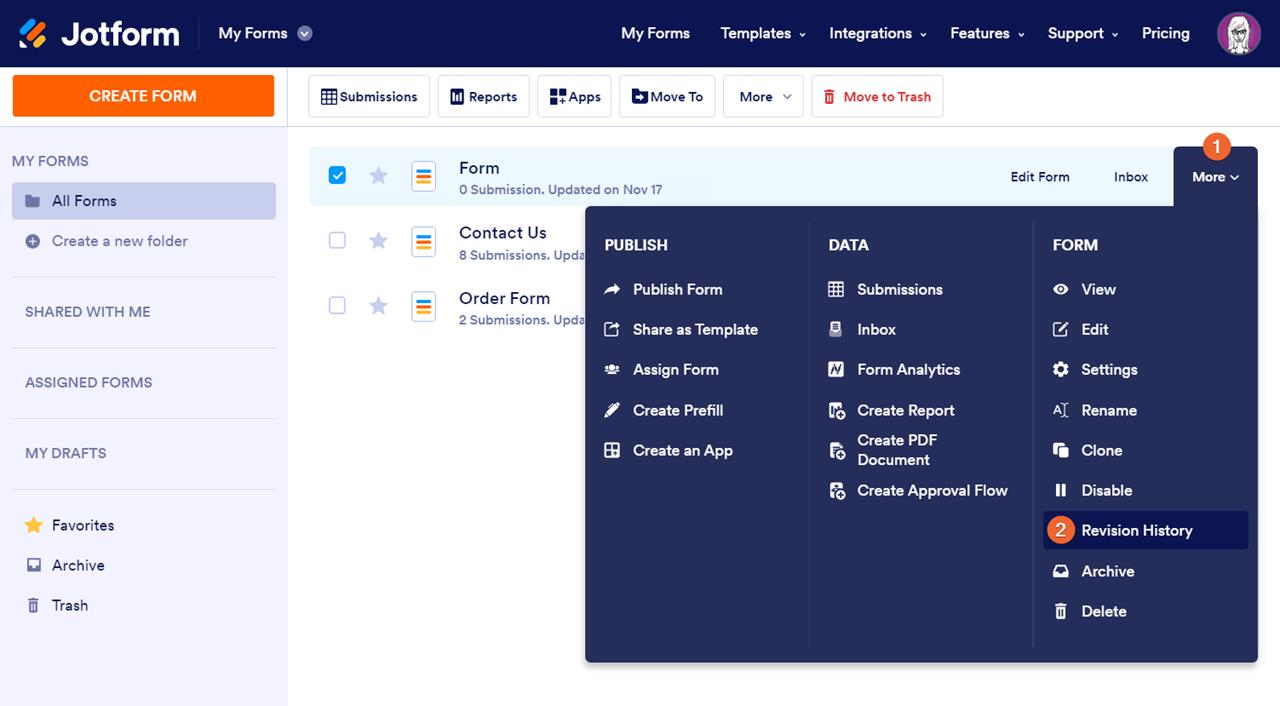Image resolution: width=1280 pixels, height=706 pixels.
Task: Open SHARED WITH ME section
Action: (88, 312)
